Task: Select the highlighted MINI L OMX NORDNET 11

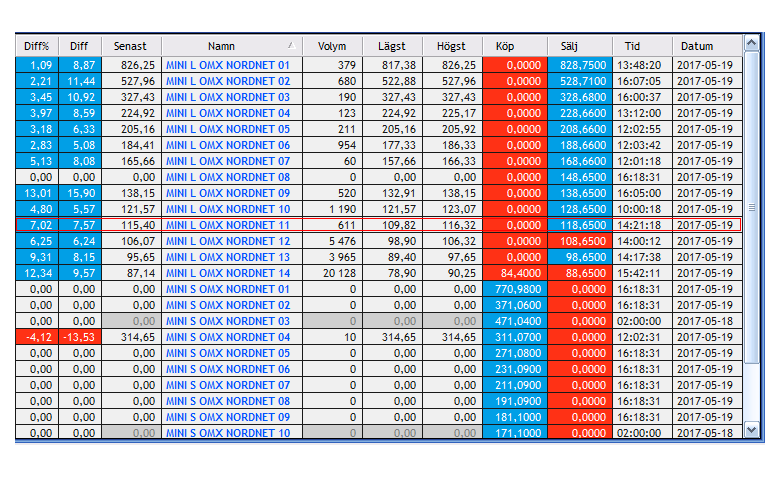Action: [228, 225]
